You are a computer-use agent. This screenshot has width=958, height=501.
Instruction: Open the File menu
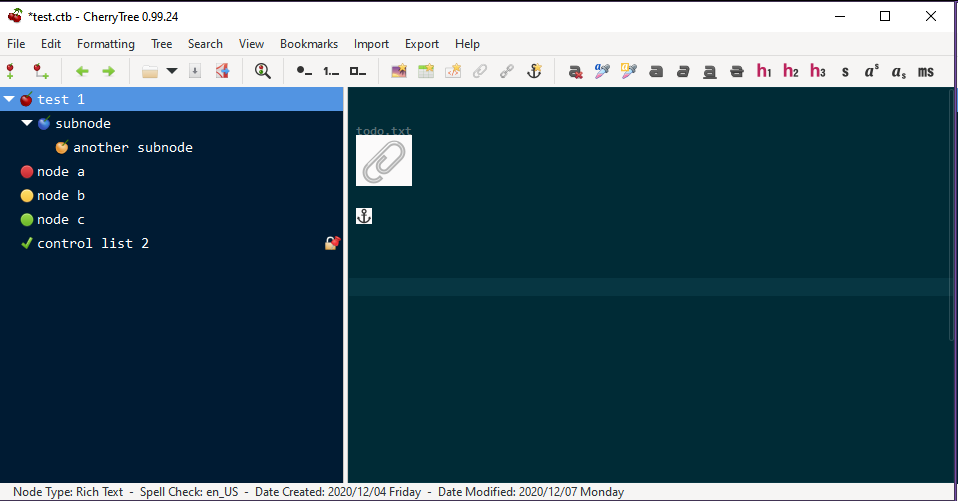16,44
